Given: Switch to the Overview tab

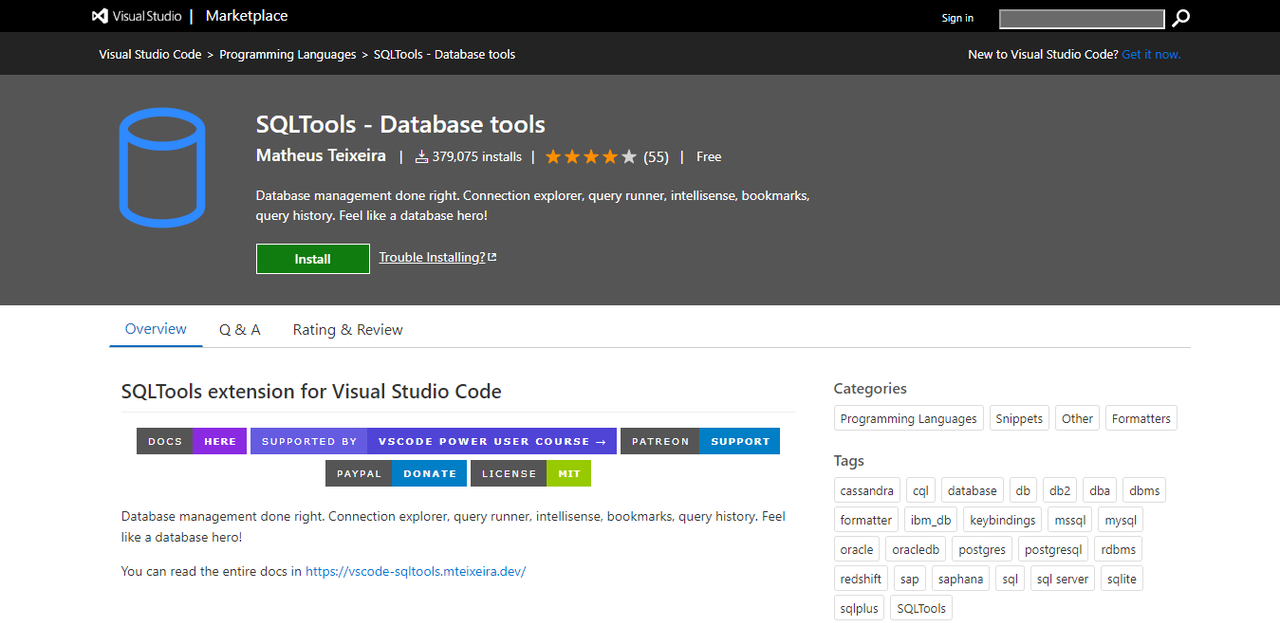Looking at the screenshot, I should (156, 329).
